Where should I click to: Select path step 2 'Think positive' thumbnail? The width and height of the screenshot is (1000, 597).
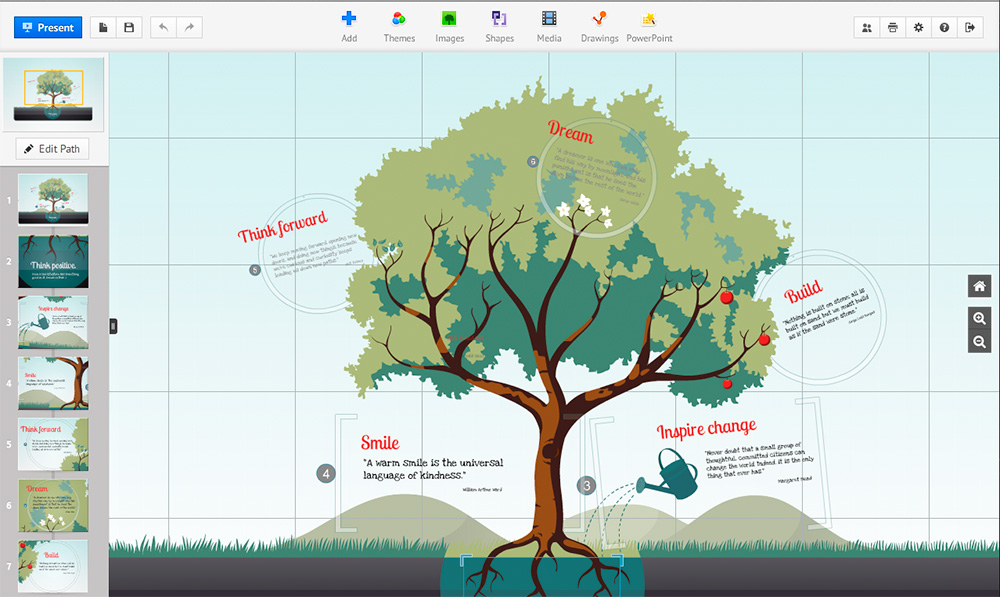(x=53, y=261)
